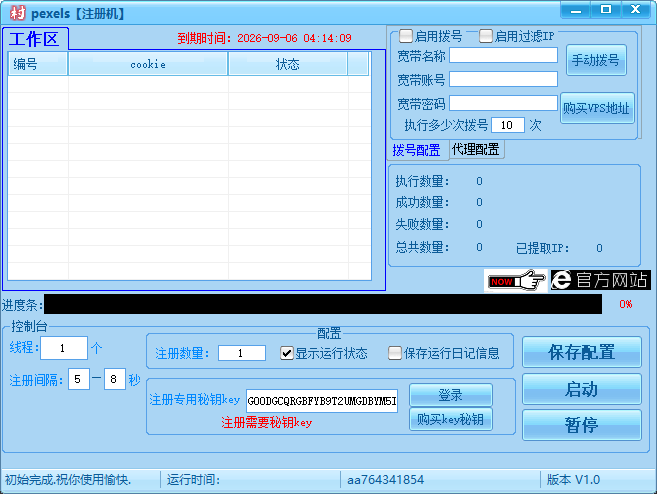Click 购买key秘钥 button
657x494 pixels.
point(450,419)
